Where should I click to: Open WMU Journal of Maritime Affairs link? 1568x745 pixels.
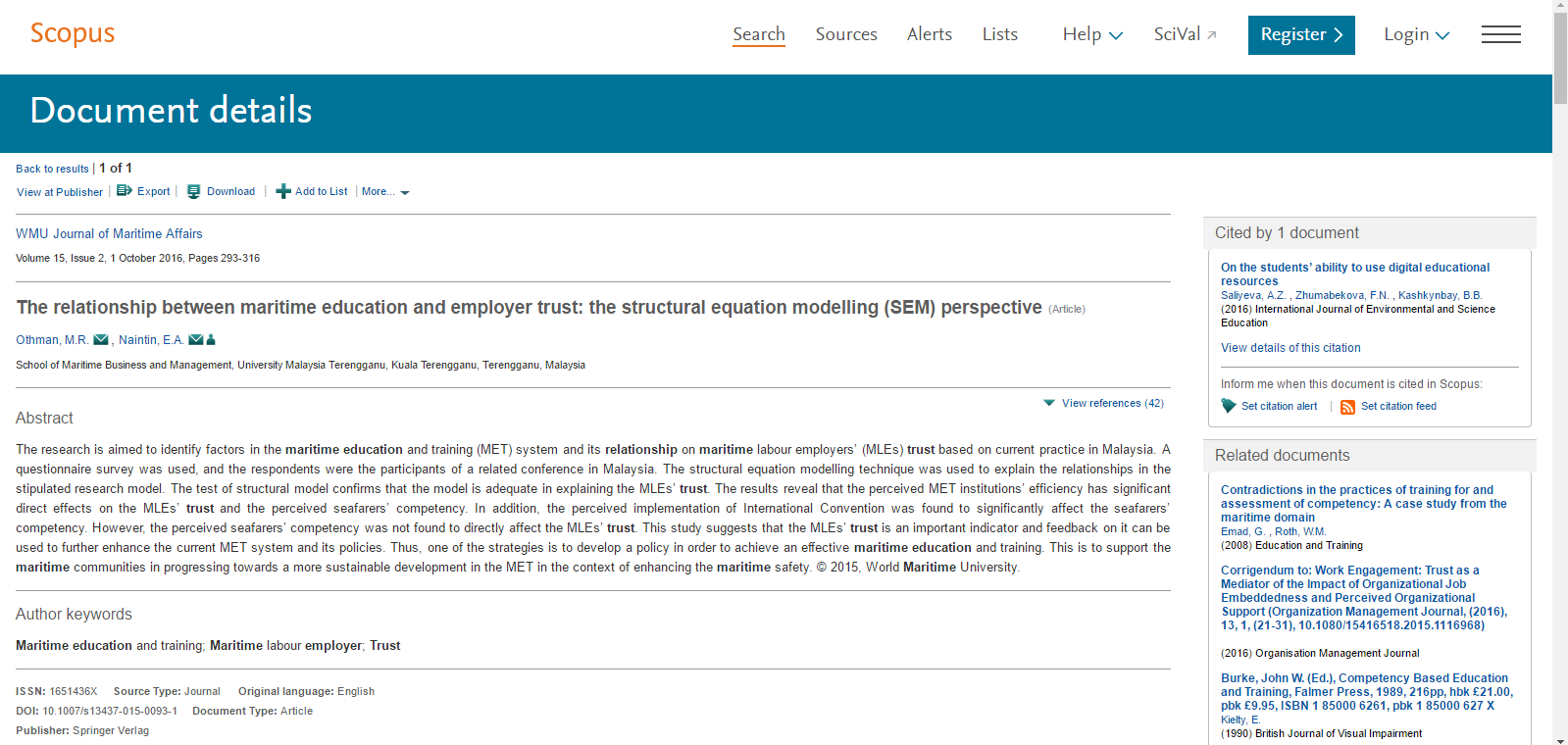coord(109,233)
